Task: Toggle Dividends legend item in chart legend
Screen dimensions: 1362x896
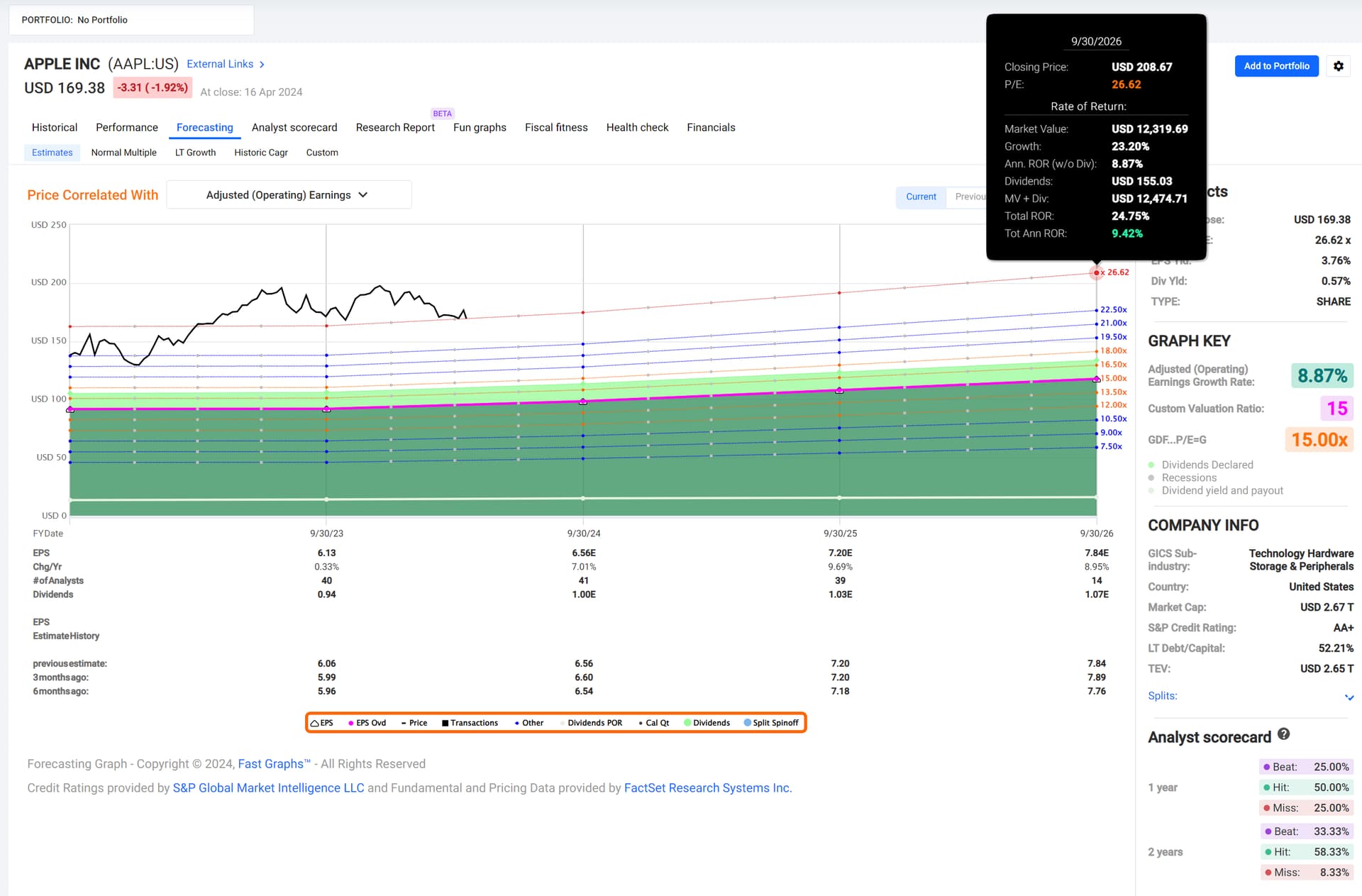Action: point(707,723)
